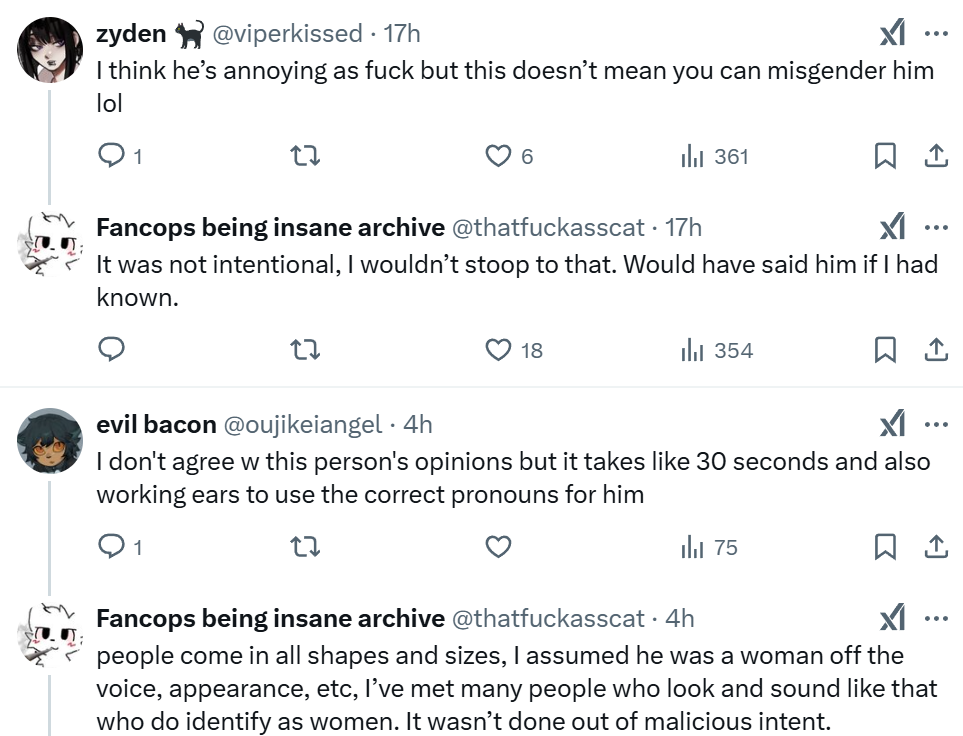Click evil bacon's profile avatar
This screenshot has height=736, width=963.
[50, 440]
